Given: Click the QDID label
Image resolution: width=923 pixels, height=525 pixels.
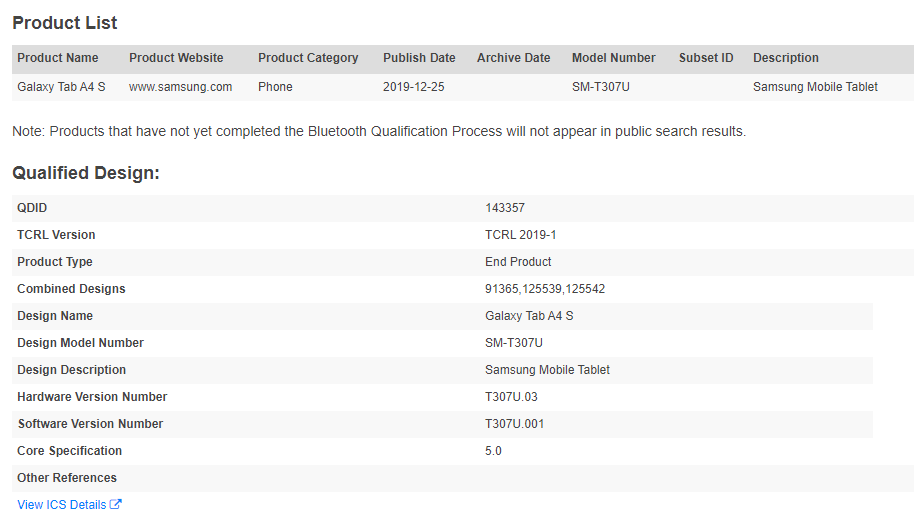Looking at the screenshot, I should (32, 208).
